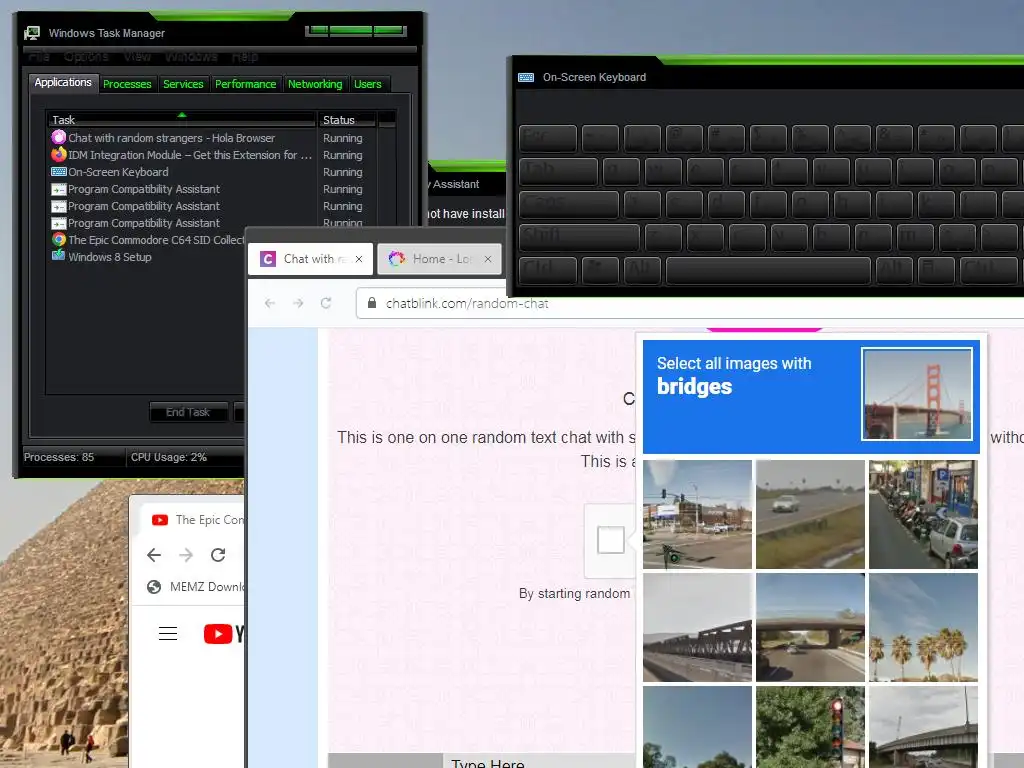Go back in the chatblink browser window
The height and width of the screenshot is (768, 1024).
270,303
